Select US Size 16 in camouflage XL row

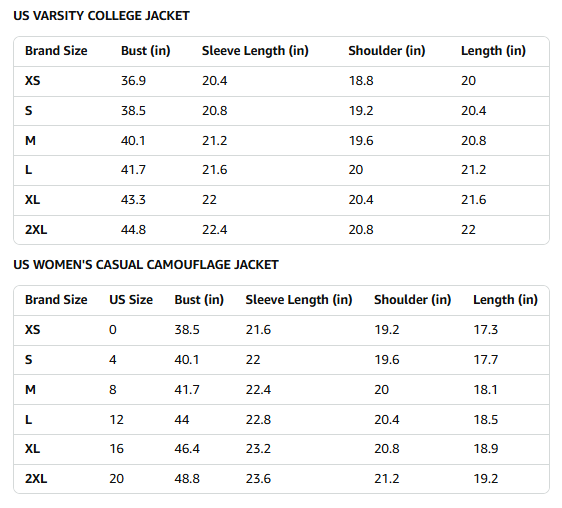[x=116, y=448]
